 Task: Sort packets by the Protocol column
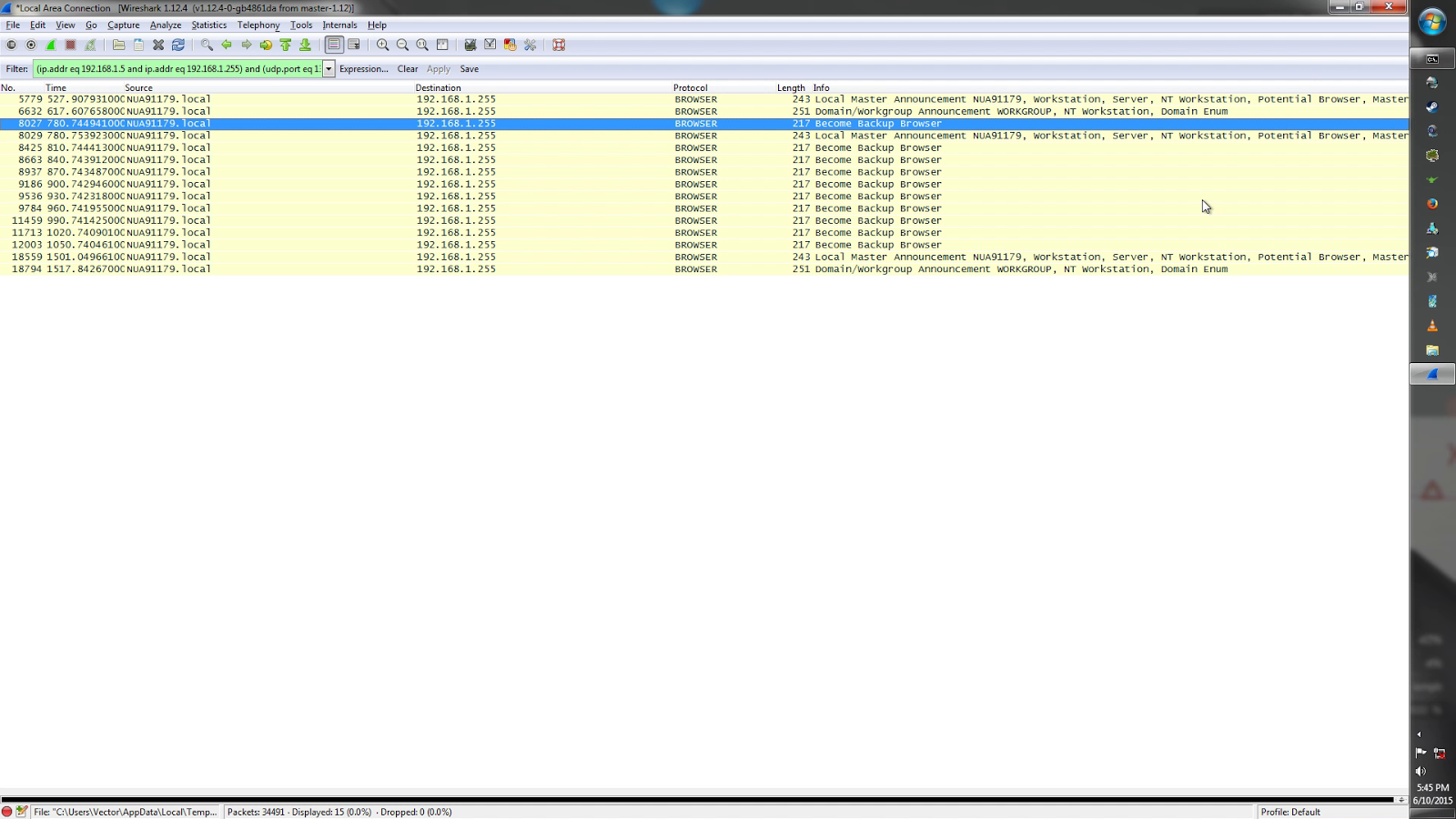724,88
